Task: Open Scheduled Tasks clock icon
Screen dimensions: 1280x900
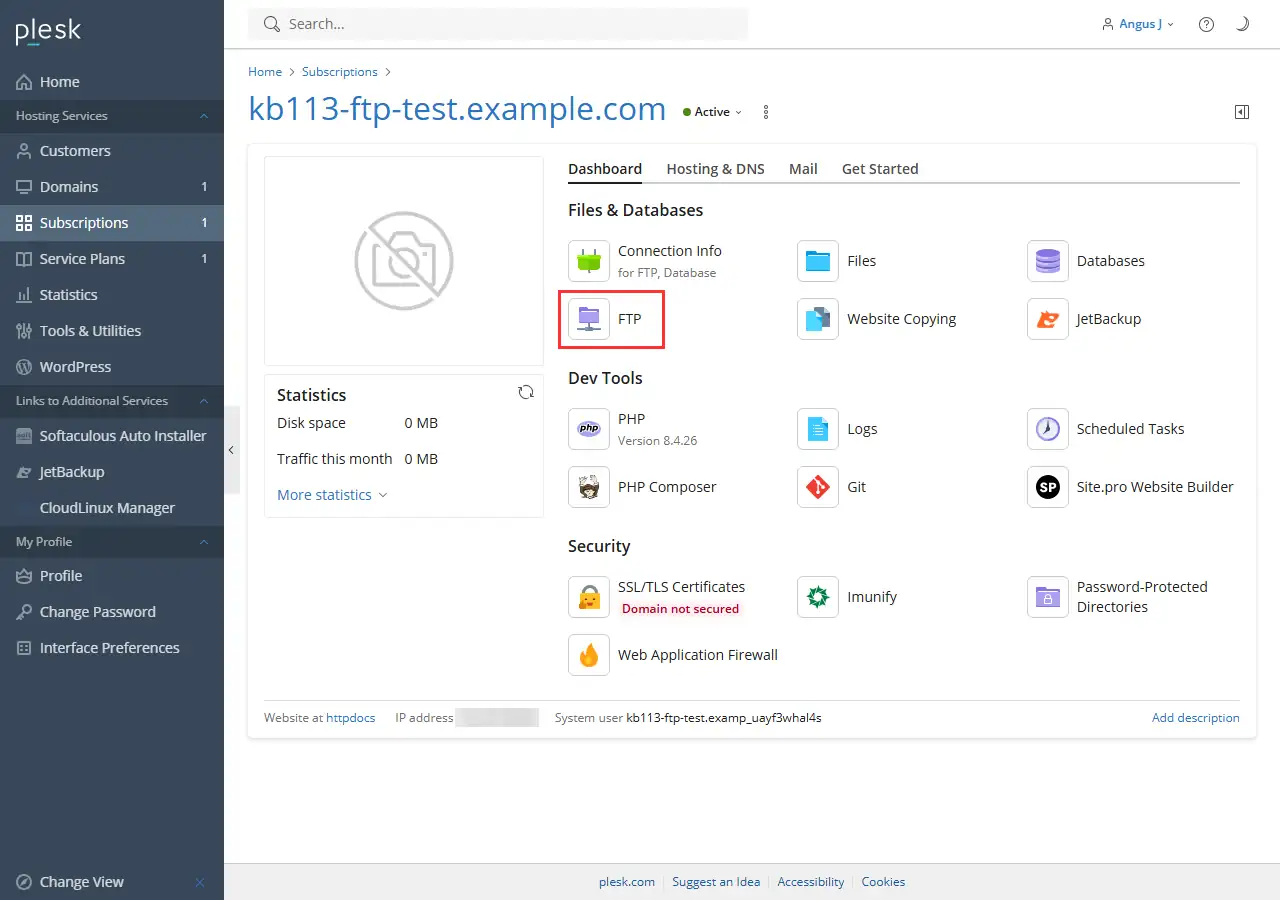Action: click(1048, 429)
